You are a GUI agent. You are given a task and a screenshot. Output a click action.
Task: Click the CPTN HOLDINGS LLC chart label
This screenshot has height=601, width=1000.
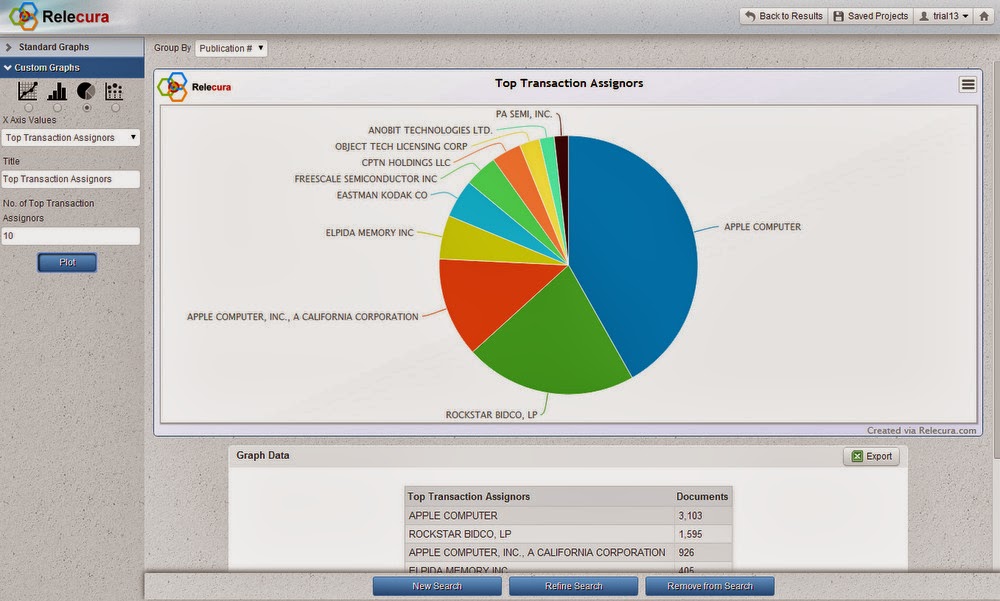point(406,163)
